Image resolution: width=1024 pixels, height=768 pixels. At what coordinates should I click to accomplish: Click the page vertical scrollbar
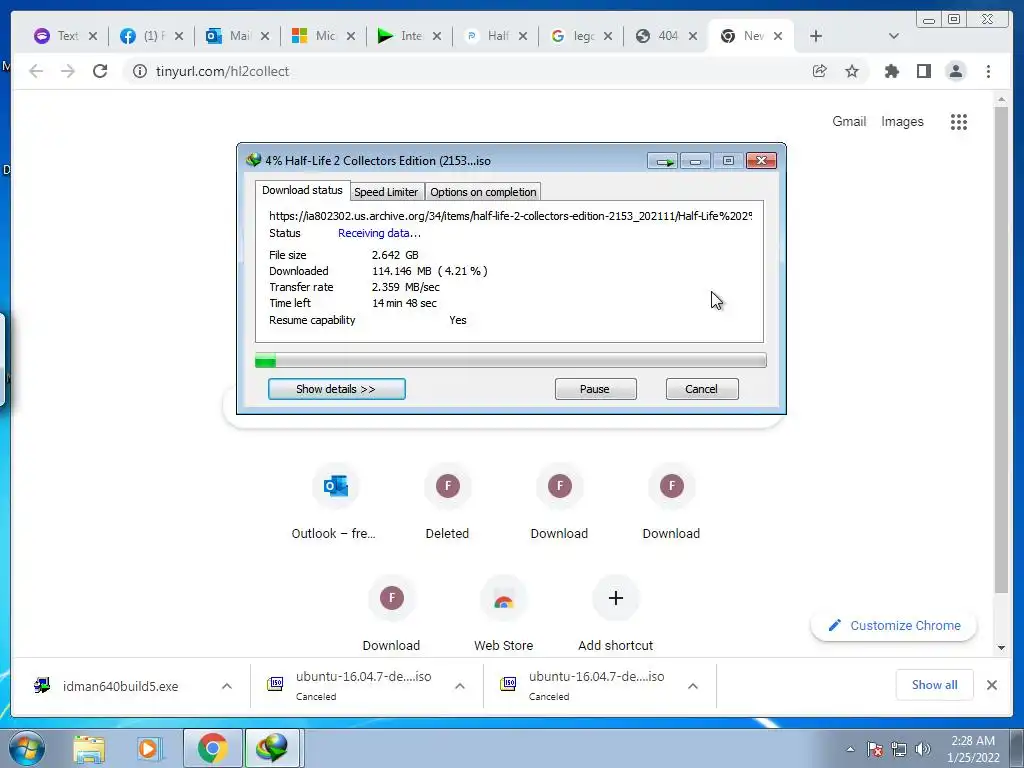click(x=1001, y=349)
